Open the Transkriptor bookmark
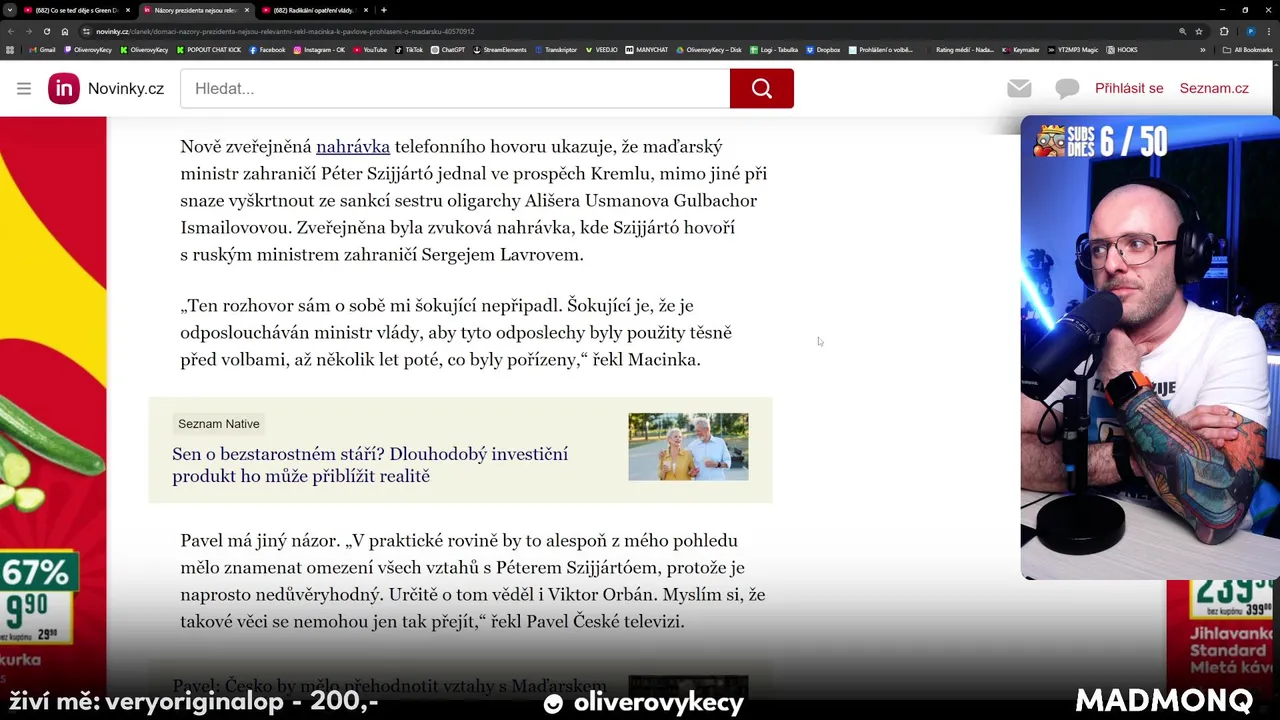Screen dimensions: 1280x720 pos(556,50)
